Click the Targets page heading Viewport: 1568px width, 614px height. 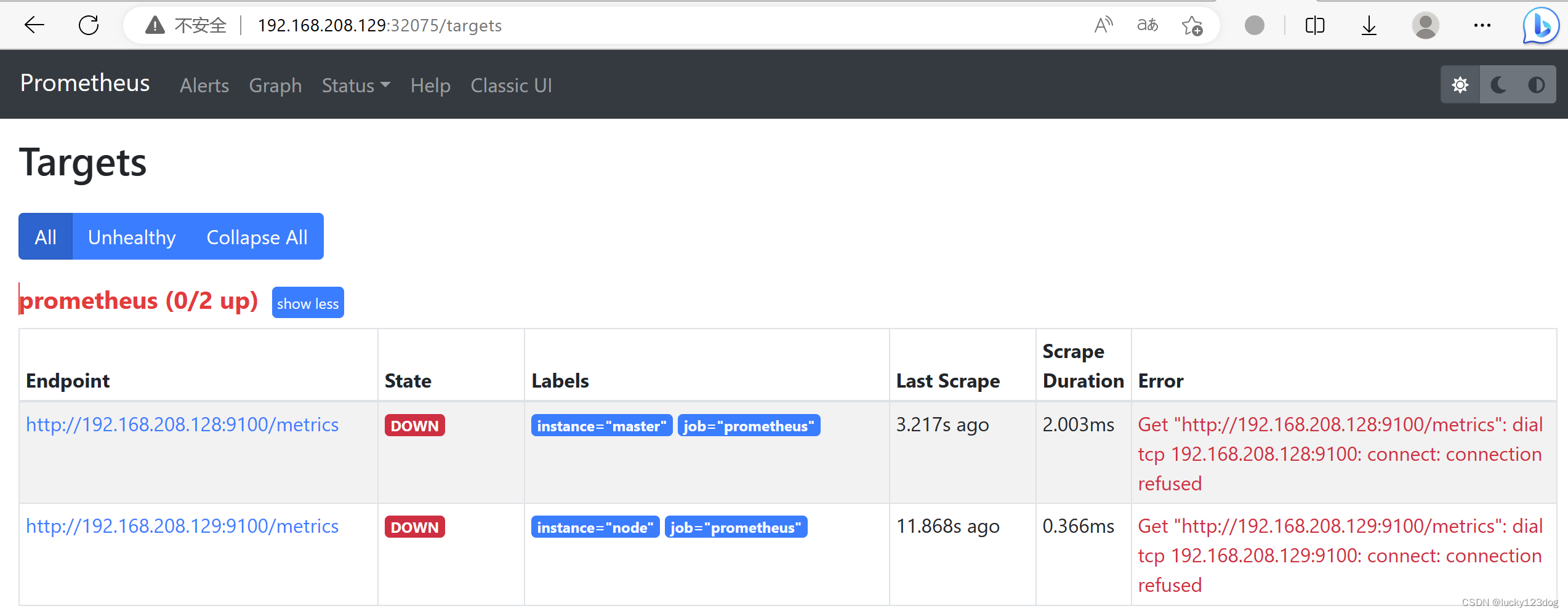coord(83,163)
